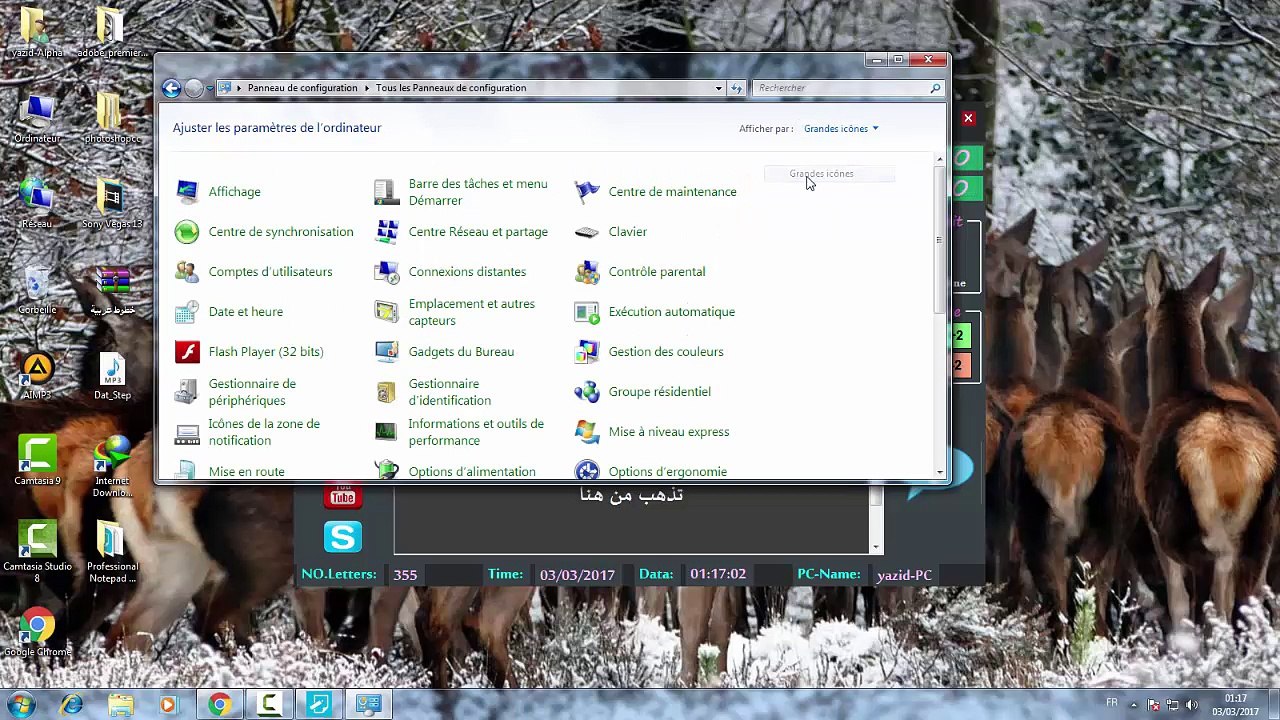The width and height of the screenshot is (1280, 720).
Task: Open the Exécution automatique icon
Action: click(587, 312)
